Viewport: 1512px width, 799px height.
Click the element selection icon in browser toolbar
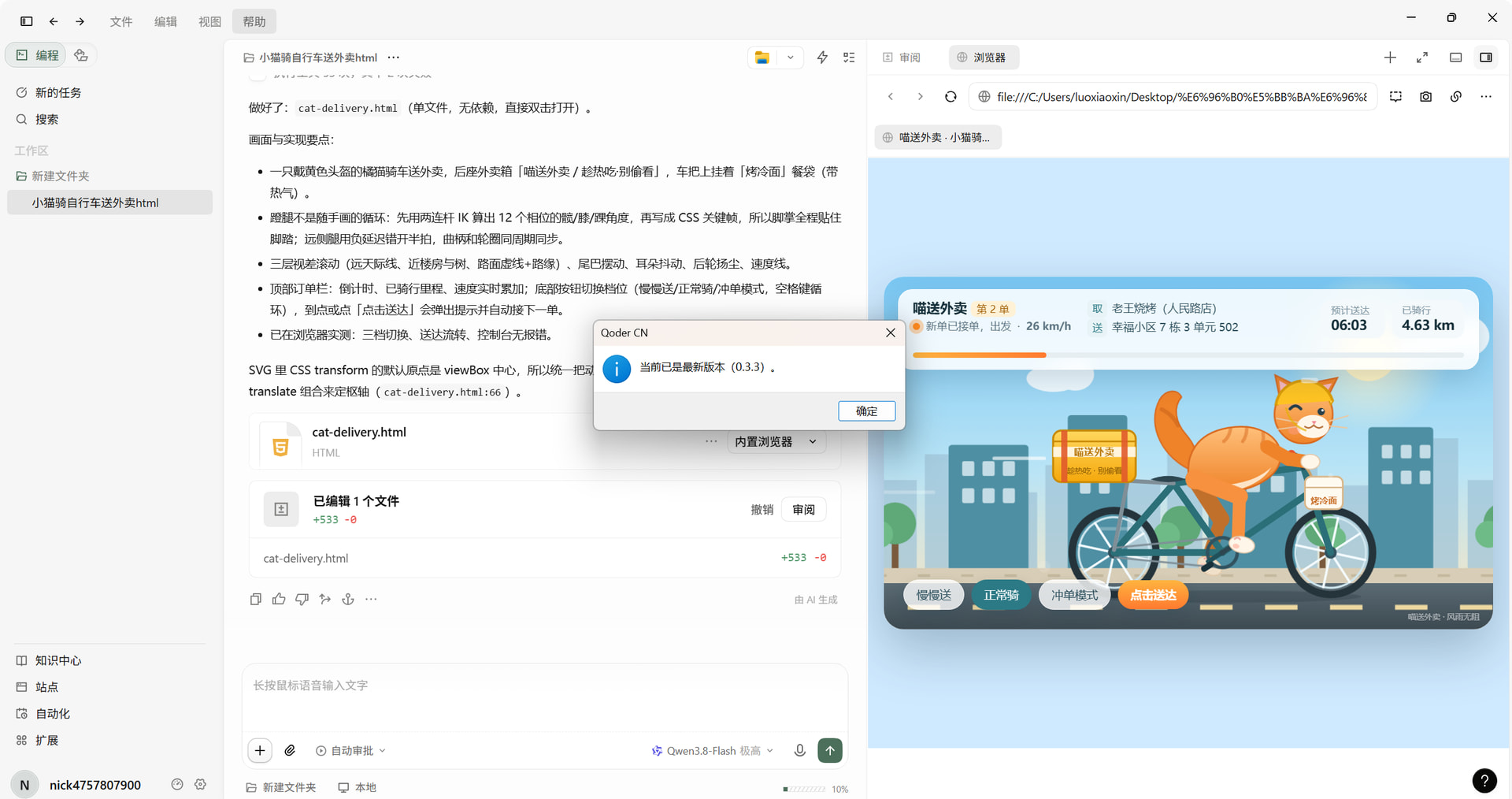point(1395,97)
